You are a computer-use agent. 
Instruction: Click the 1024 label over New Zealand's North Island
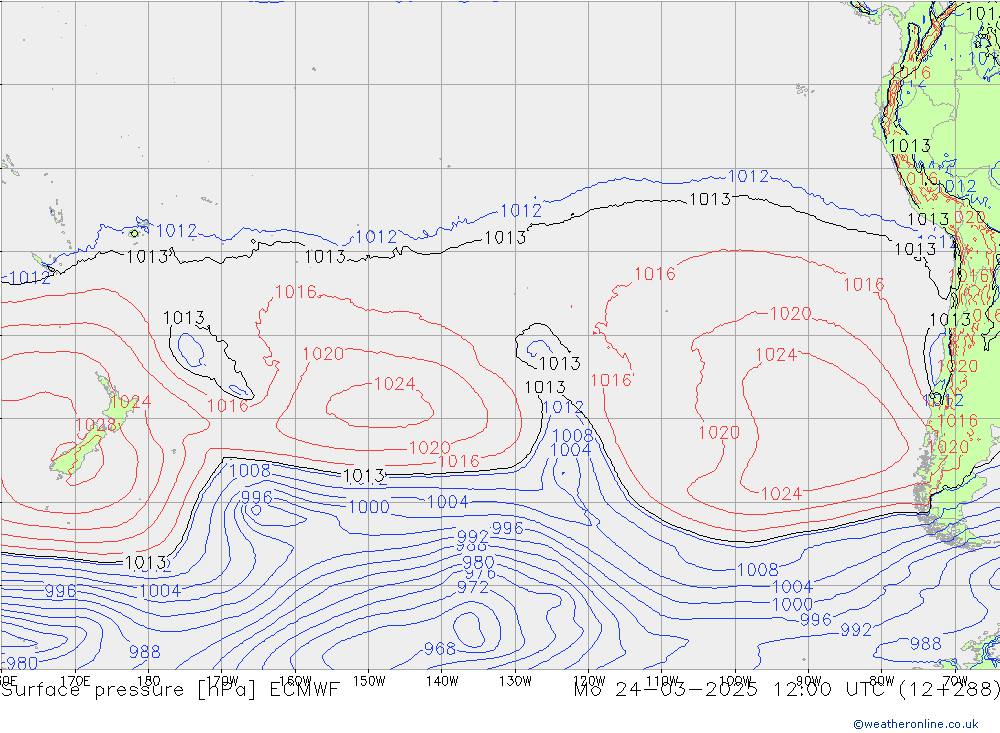pyautogui.click(x=131, y=402)
